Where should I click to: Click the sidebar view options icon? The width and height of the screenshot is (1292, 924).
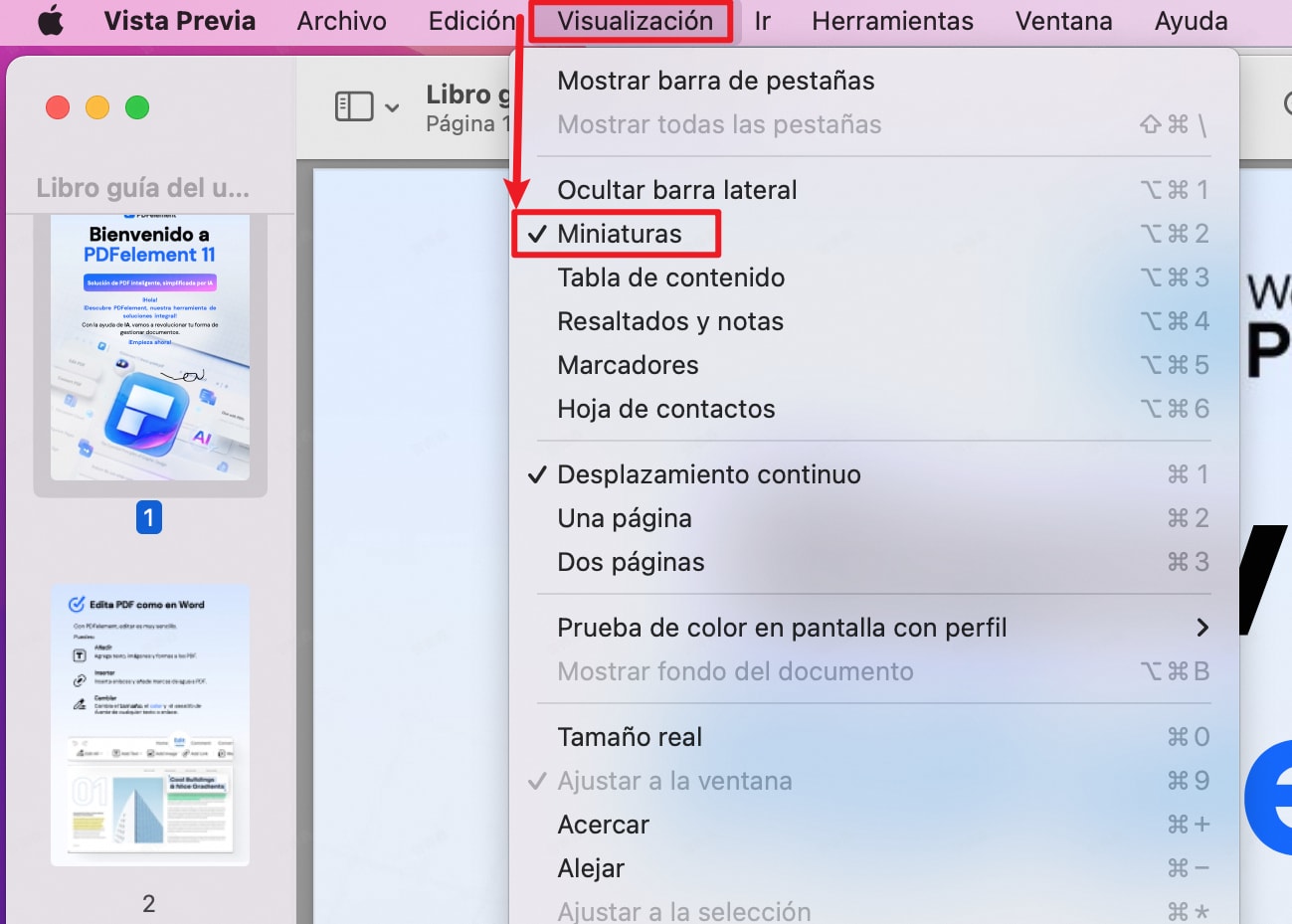(x=353, y=106)
